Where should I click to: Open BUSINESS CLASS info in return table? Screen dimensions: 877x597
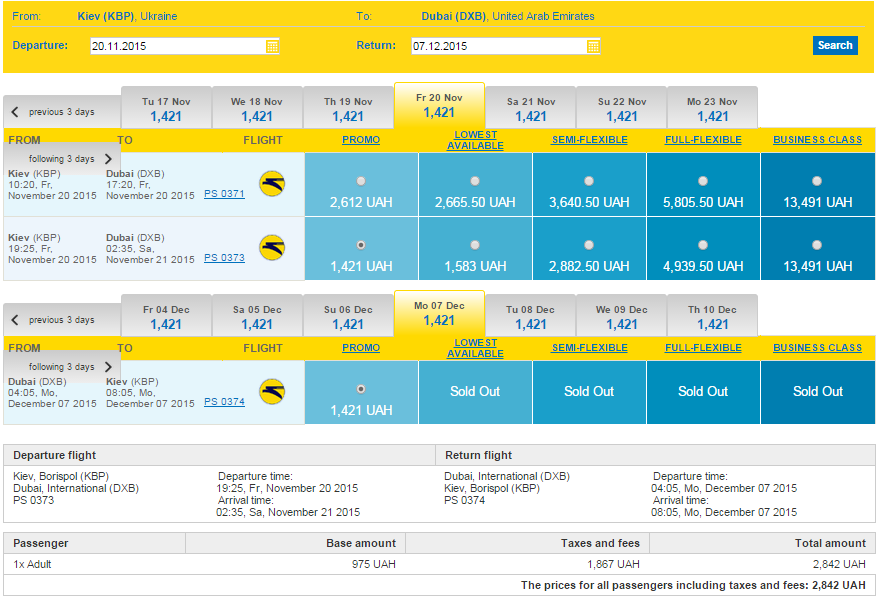[817, 348]
